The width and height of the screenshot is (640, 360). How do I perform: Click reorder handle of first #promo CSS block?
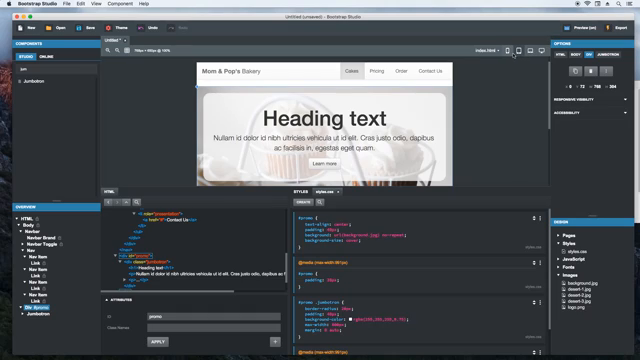[x=534, y=218]
